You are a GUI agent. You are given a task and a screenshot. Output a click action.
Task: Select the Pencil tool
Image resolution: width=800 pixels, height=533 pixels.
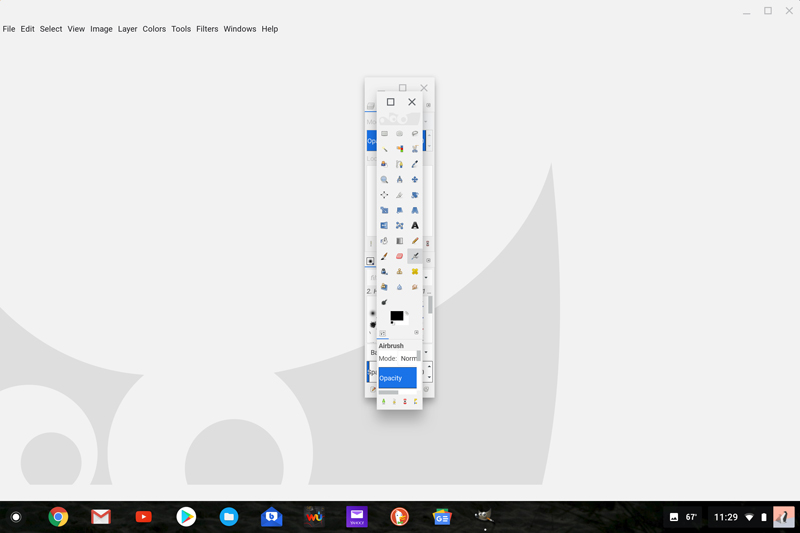(x=415, y=241)
